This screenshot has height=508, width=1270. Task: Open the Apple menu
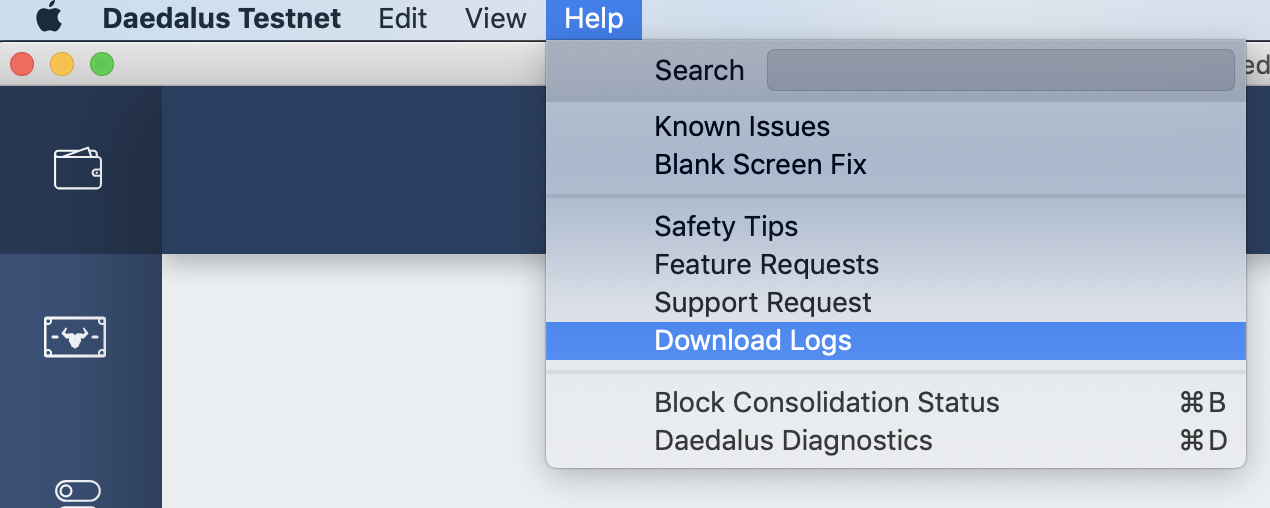(48, 18)
